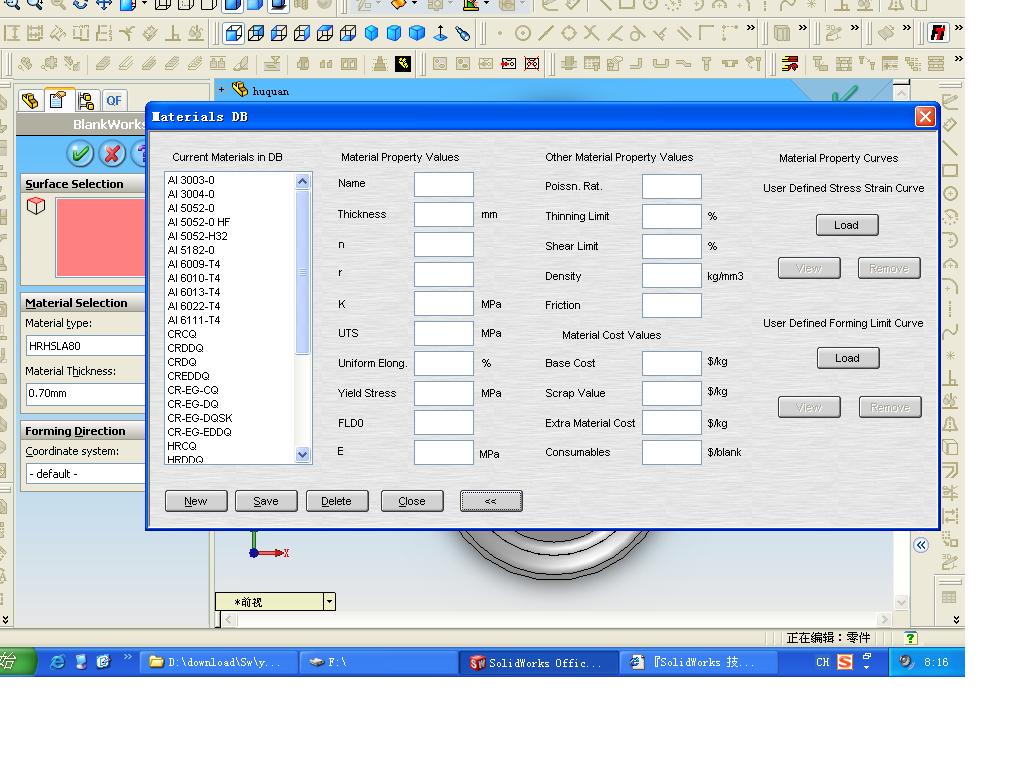
Task: Load a User Defined Stress Strain Curve
Action: pyautogui.click(x=847, y=225)
